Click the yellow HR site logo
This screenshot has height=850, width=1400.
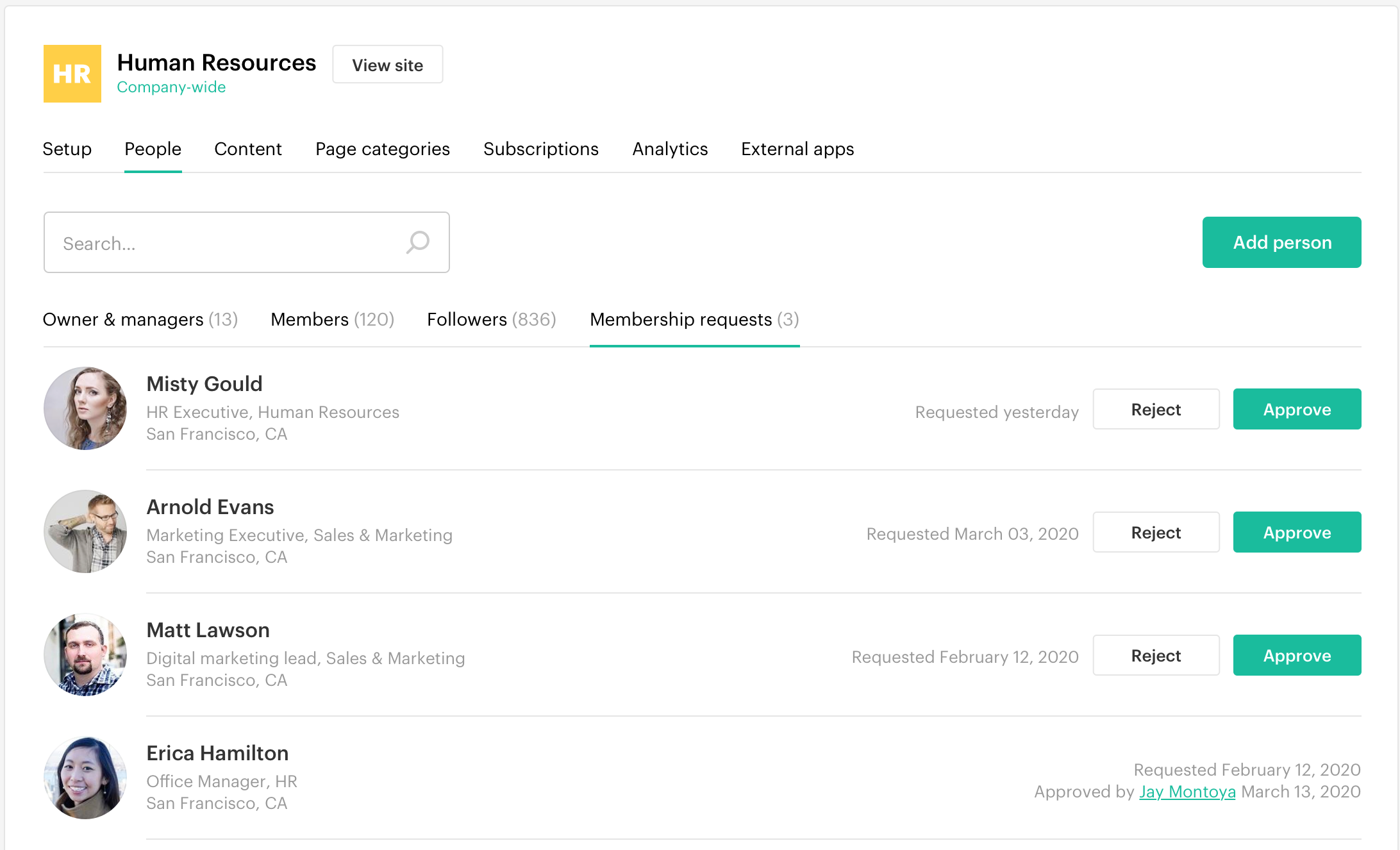tap(72, 74)
